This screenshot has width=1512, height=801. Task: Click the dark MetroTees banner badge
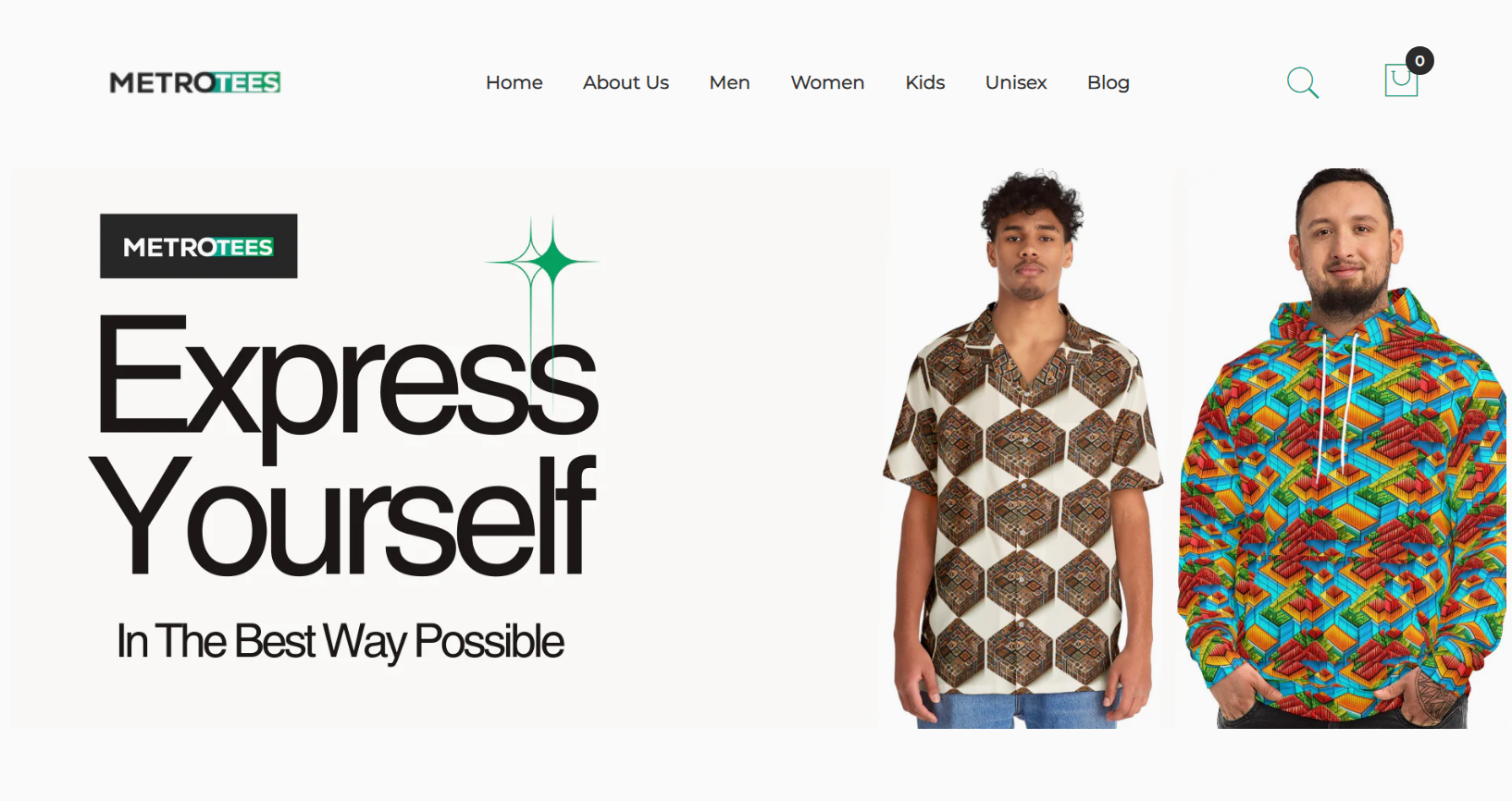click(x=199, y=246)
